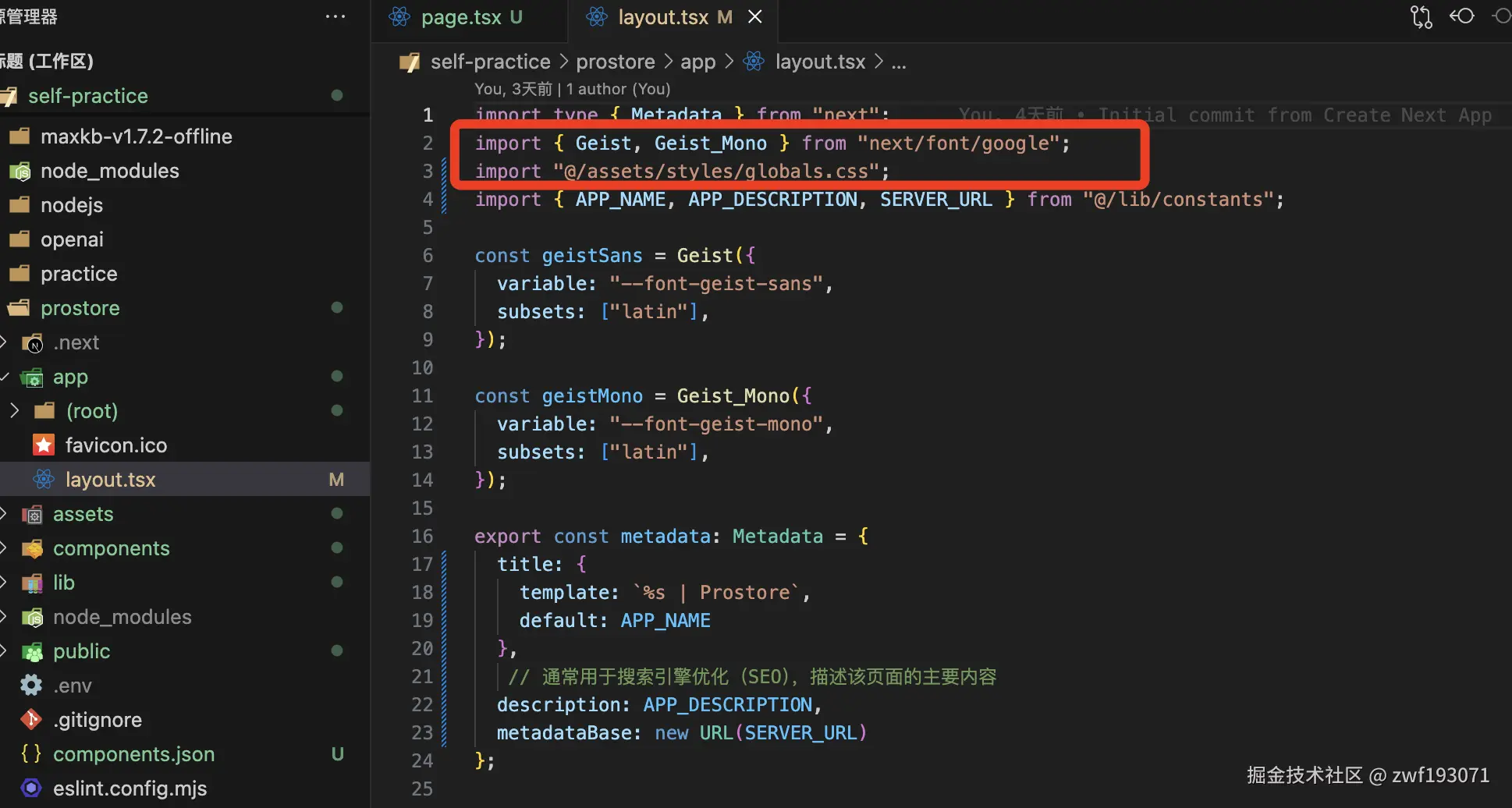1512x808 pixels.
Task: Click the practice folder icon
Action: point(20,274)
